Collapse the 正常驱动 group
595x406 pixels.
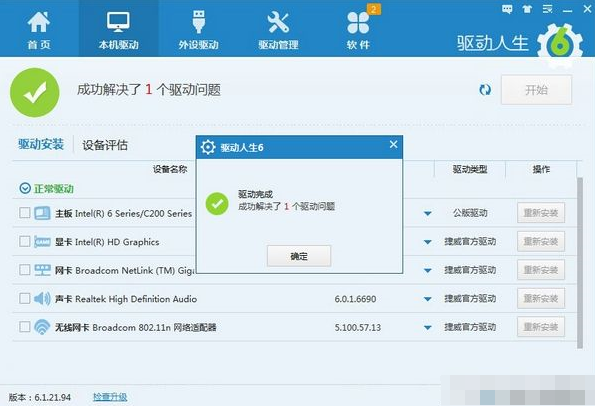[x=25, y=188]
